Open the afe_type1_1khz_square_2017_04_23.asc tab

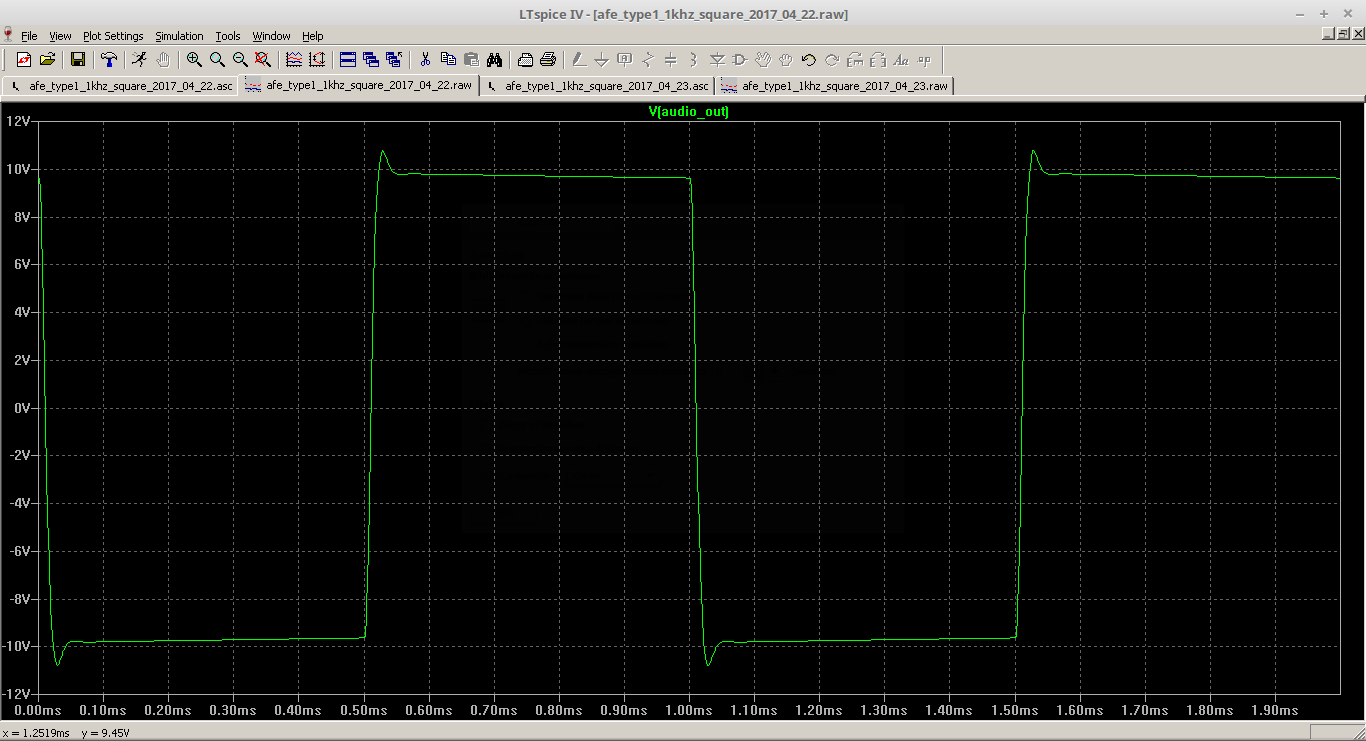598,86
